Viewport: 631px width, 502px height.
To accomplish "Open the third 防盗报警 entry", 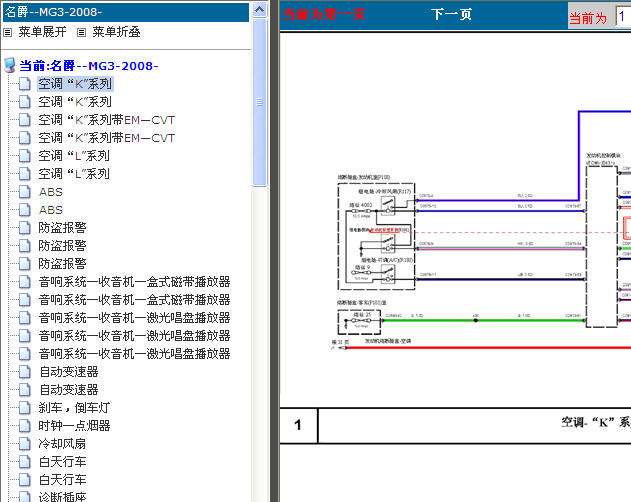I will [62, 264].
